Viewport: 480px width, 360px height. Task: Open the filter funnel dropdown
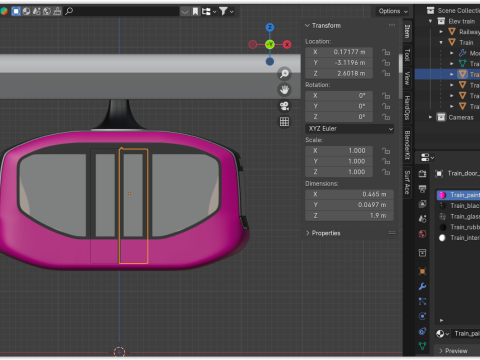click(x=226, y=11)
